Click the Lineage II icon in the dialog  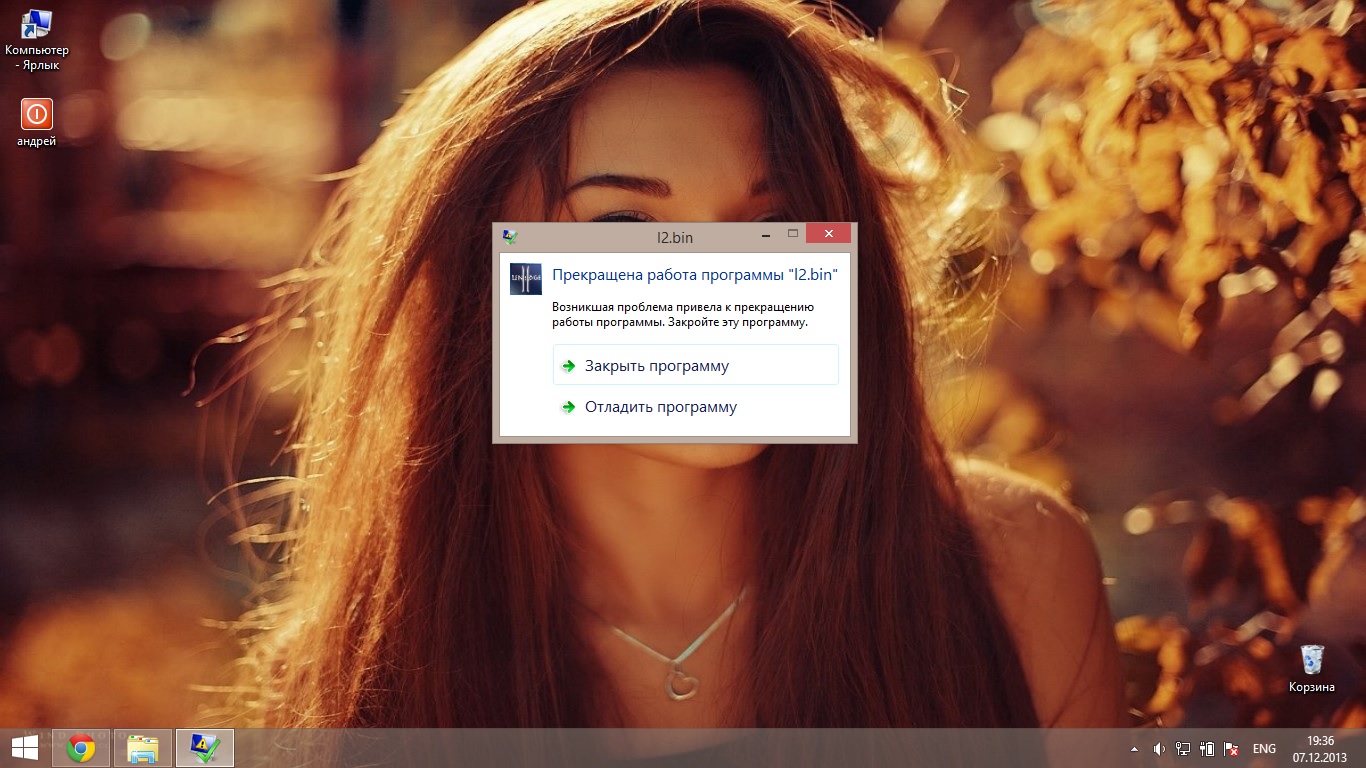(525, 278)
